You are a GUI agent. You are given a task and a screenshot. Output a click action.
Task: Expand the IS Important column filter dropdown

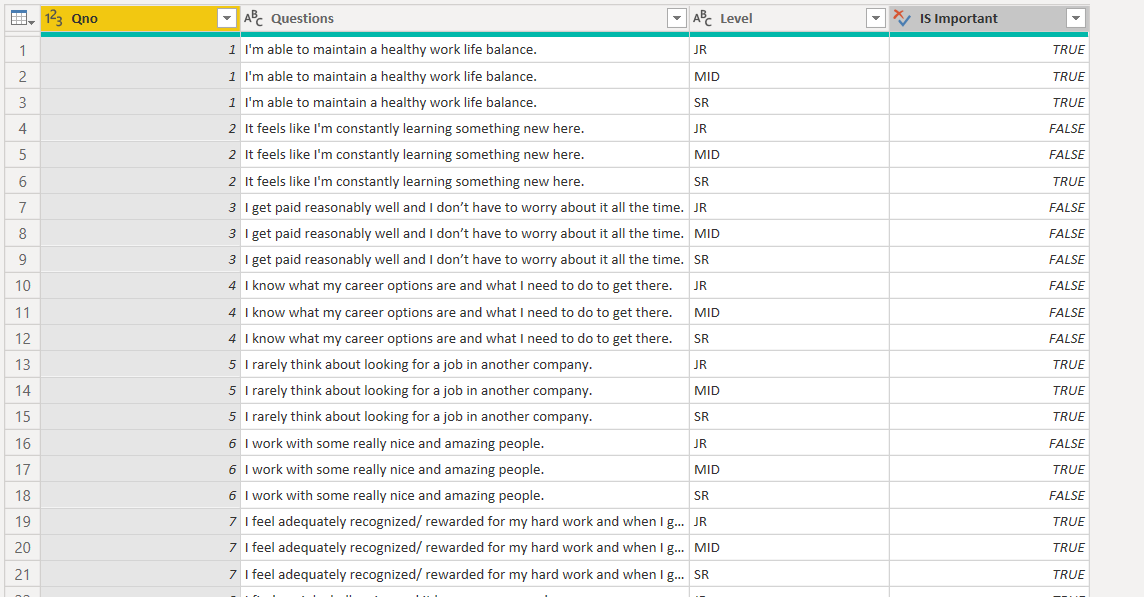tap(1076, 18)
